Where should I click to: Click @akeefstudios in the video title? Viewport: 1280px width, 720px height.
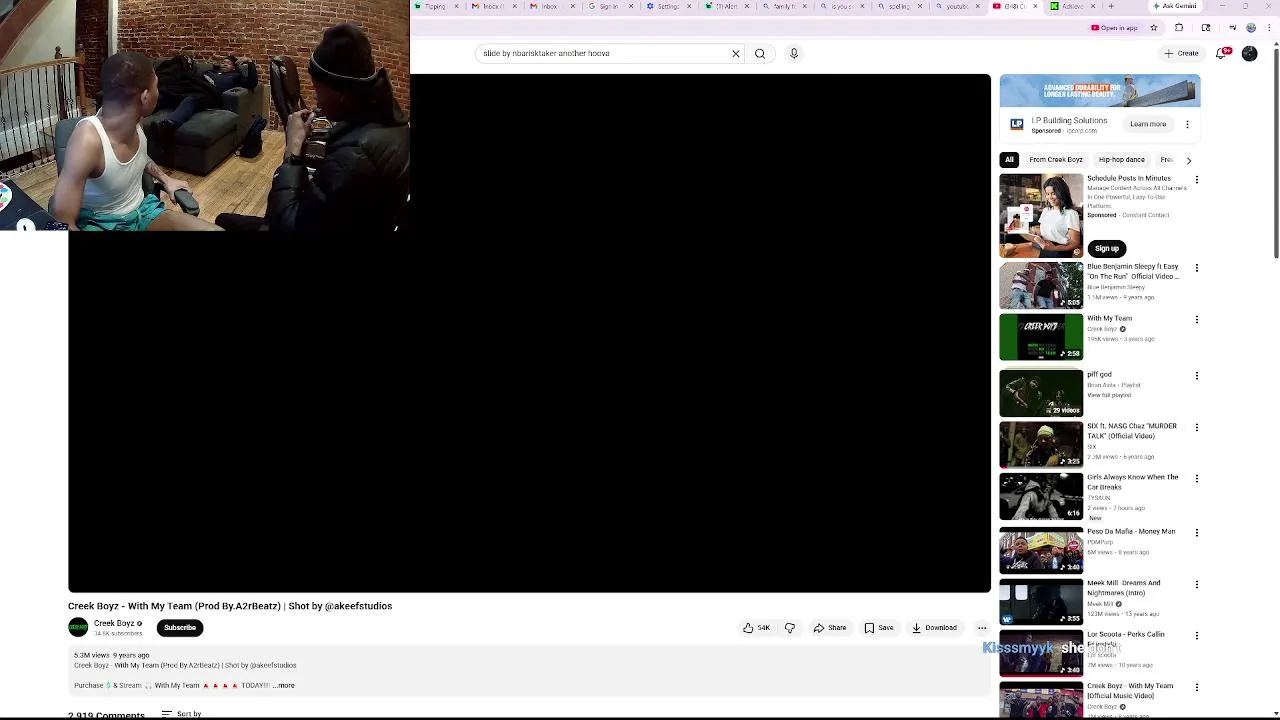[358, 606]
